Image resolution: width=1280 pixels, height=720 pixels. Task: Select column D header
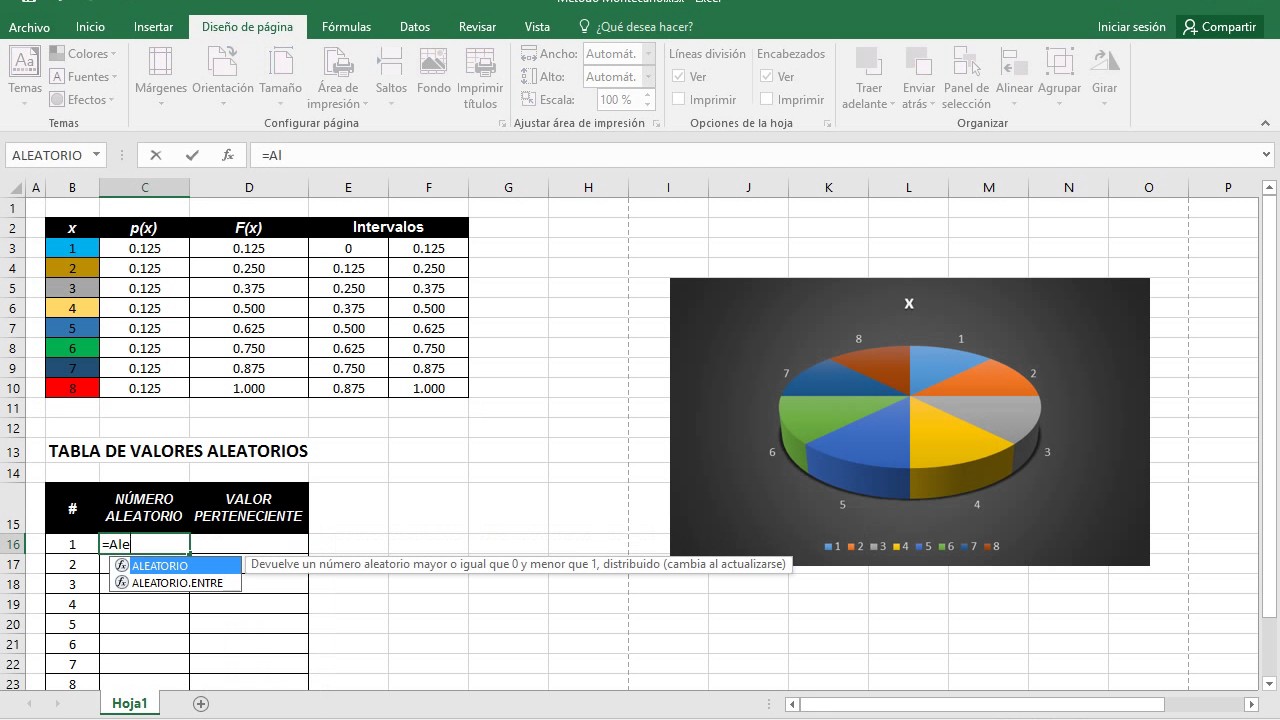pos(249,188)
